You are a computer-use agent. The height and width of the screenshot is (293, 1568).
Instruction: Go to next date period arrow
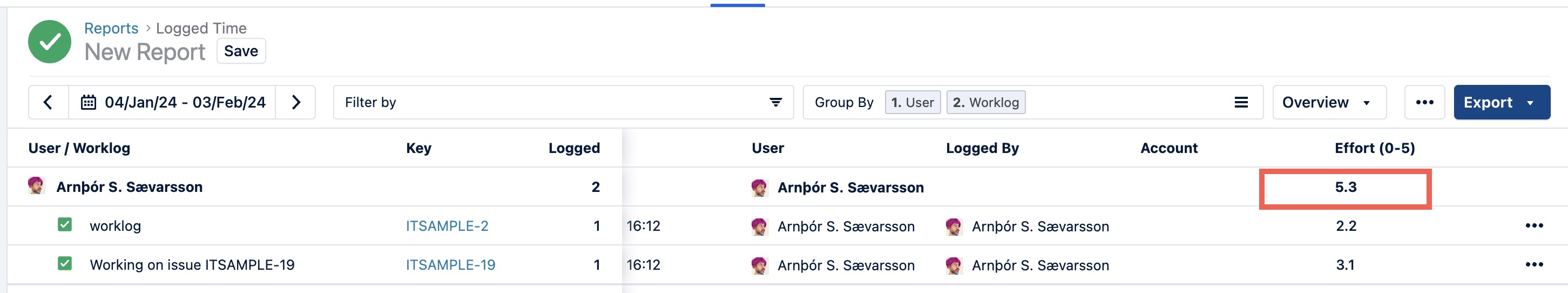pyautogui.click(x=296, y=102)
